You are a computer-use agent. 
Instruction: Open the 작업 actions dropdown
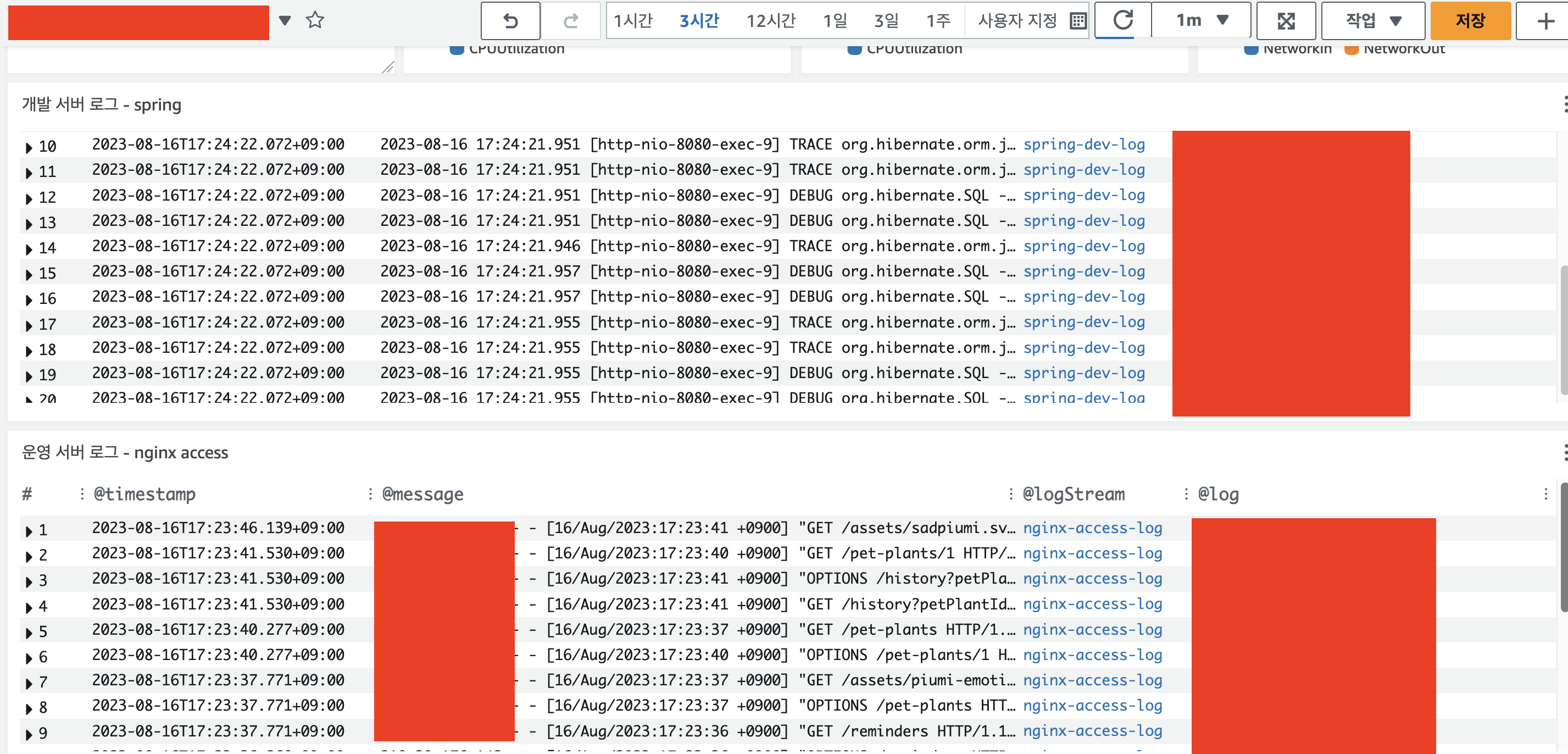[x=1372, y=21]
